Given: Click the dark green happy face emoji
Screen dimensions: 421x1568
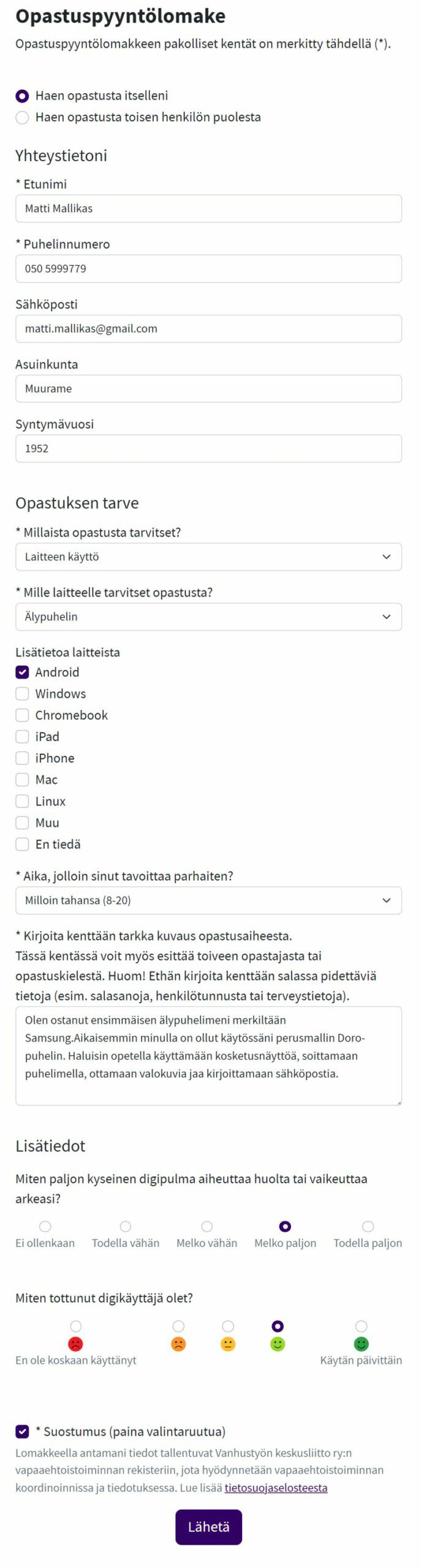Looking at the screenshot, I should coord(362,1343).
